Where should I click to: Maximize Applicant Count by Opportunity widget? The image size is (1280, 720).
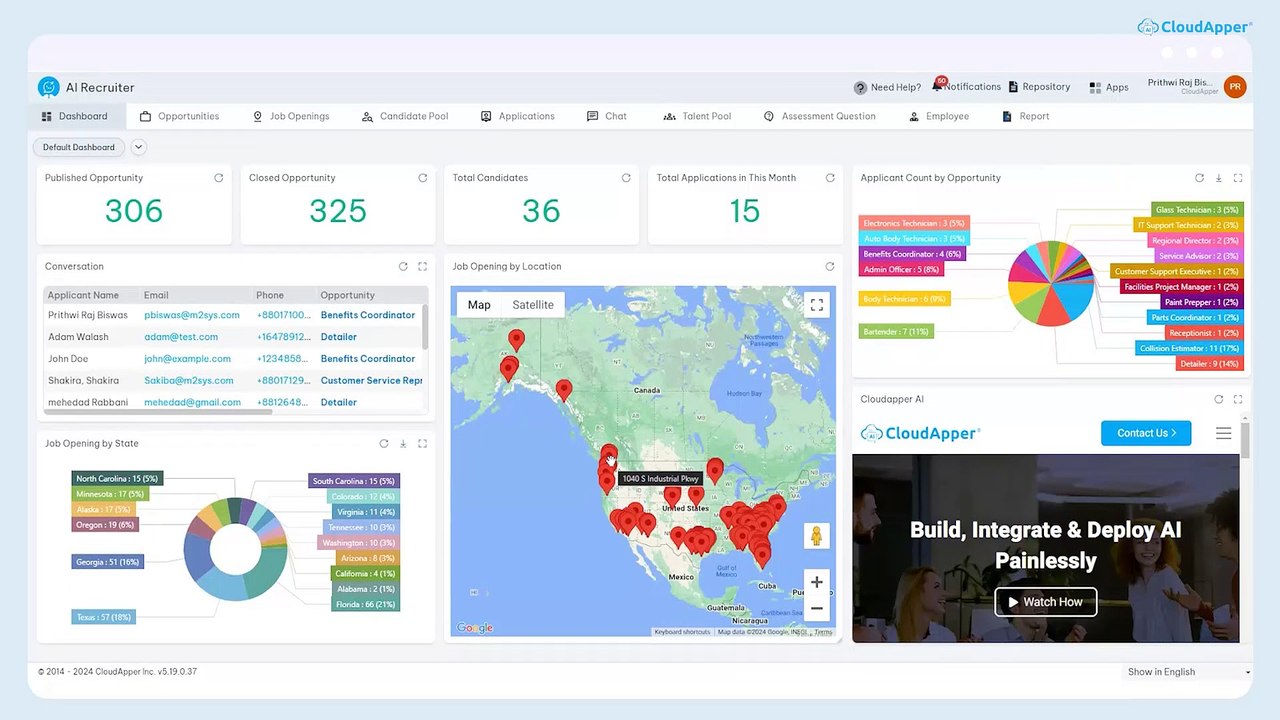(x=1238, y=178)
